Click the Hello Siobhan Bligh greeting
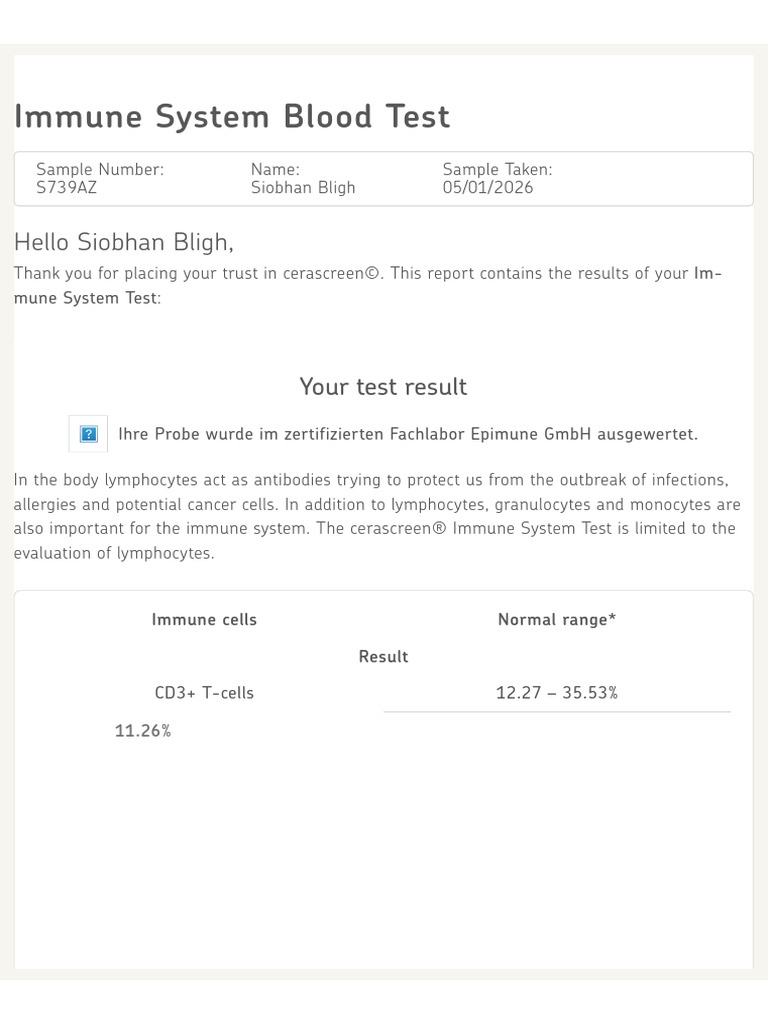768x1024 pixels. (124, 242)
